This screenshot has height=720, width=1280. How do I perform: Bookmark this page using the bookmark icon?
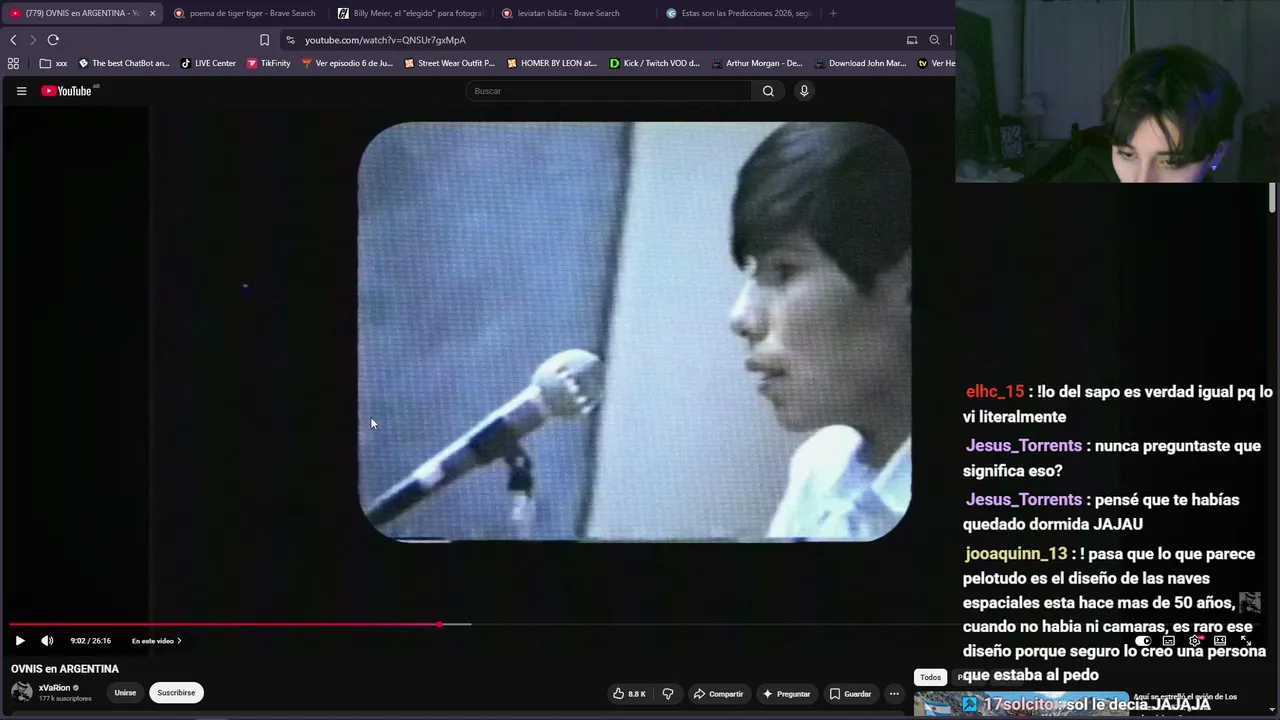(264, 40)
